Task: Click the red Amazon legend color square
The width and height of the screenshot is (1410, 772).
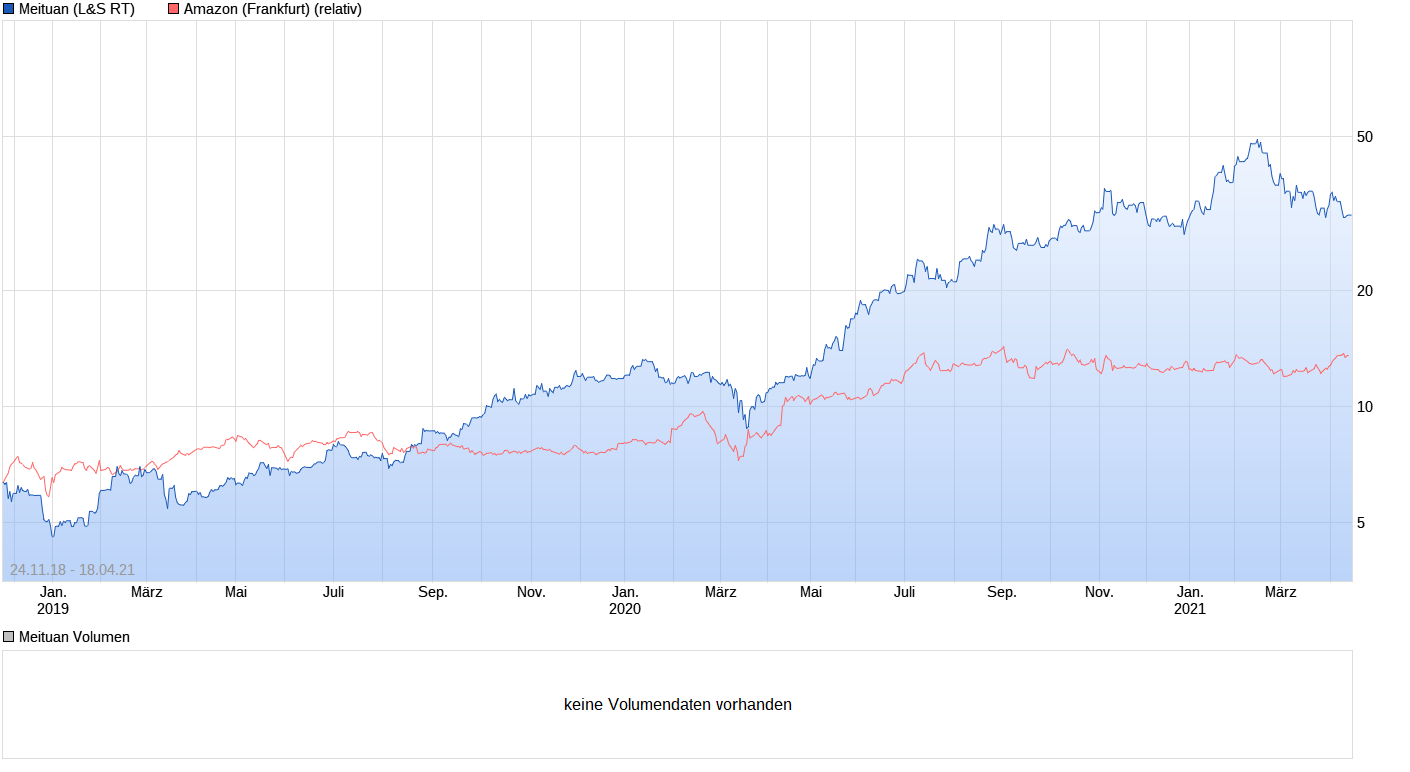Action: [x=174, y=9]
